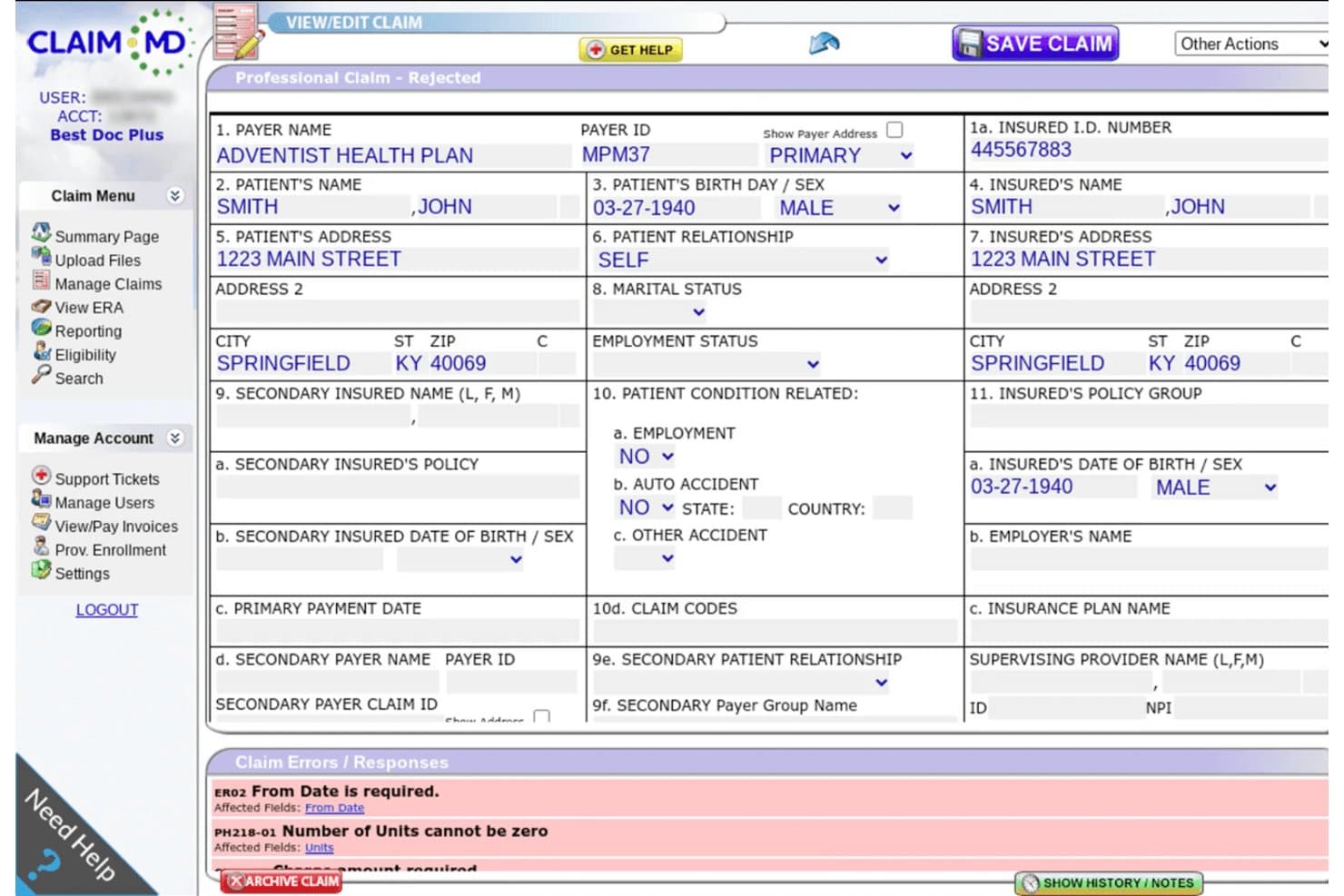Open Manage Claims menu item
Viewport: 1344px width, 896px height.
pyautogui.click(x=108, y=283)
